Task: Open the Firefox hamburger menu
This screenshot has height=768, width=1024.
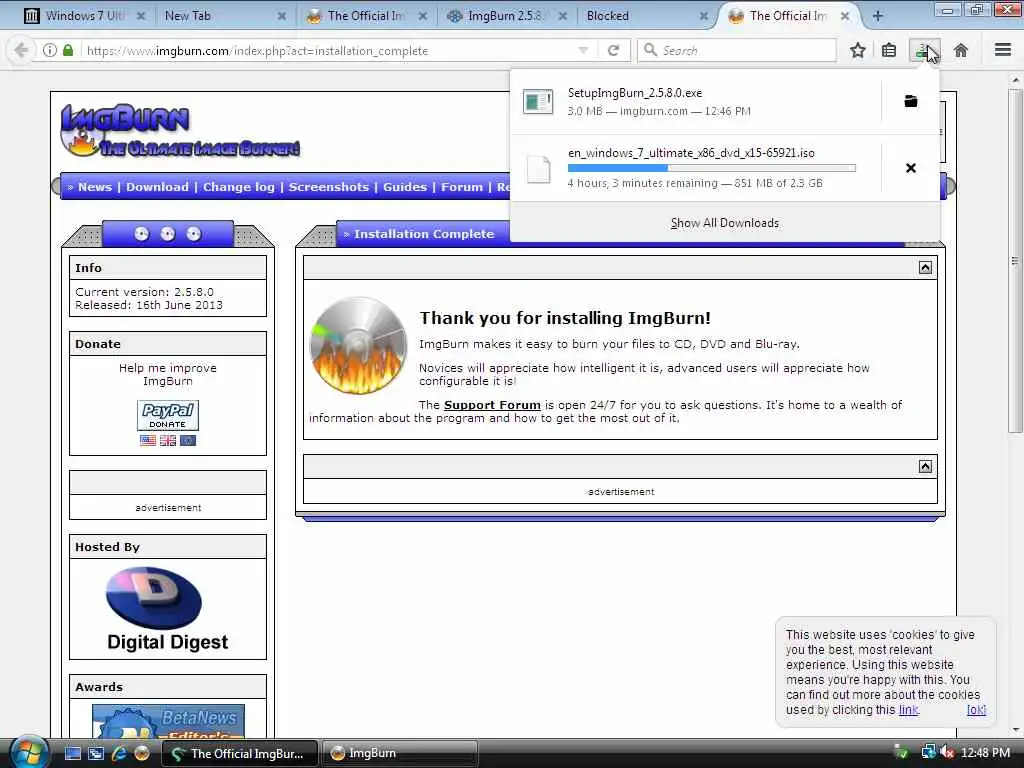Action: point(1003,50)
